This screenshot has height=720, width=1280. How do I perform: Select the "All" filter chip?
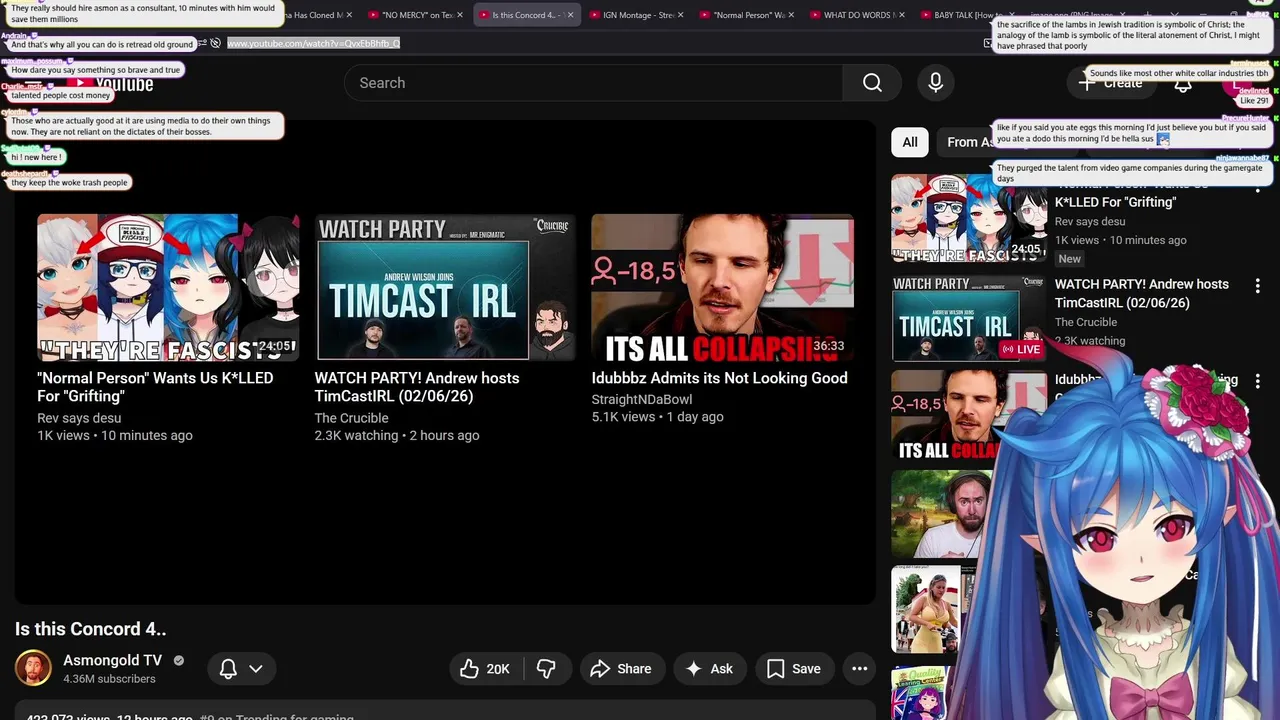click(910, 142)
